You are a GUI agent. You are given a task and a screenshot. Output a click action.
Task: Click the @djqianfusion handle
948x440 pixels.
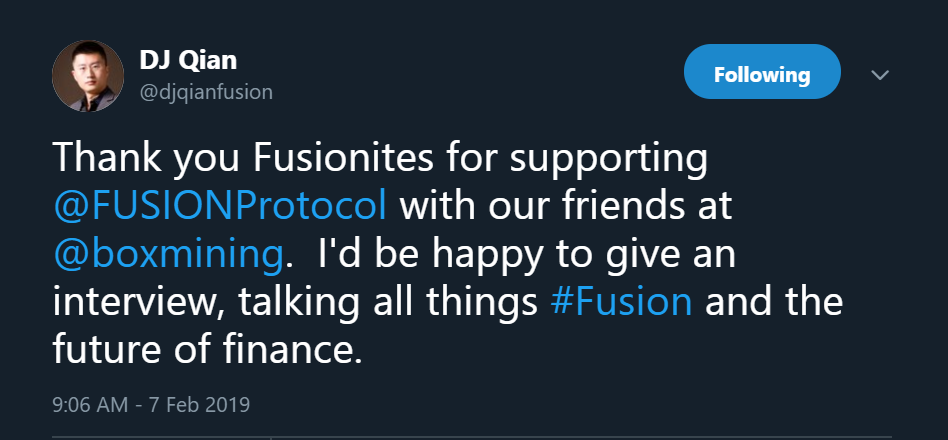(206, 92)
